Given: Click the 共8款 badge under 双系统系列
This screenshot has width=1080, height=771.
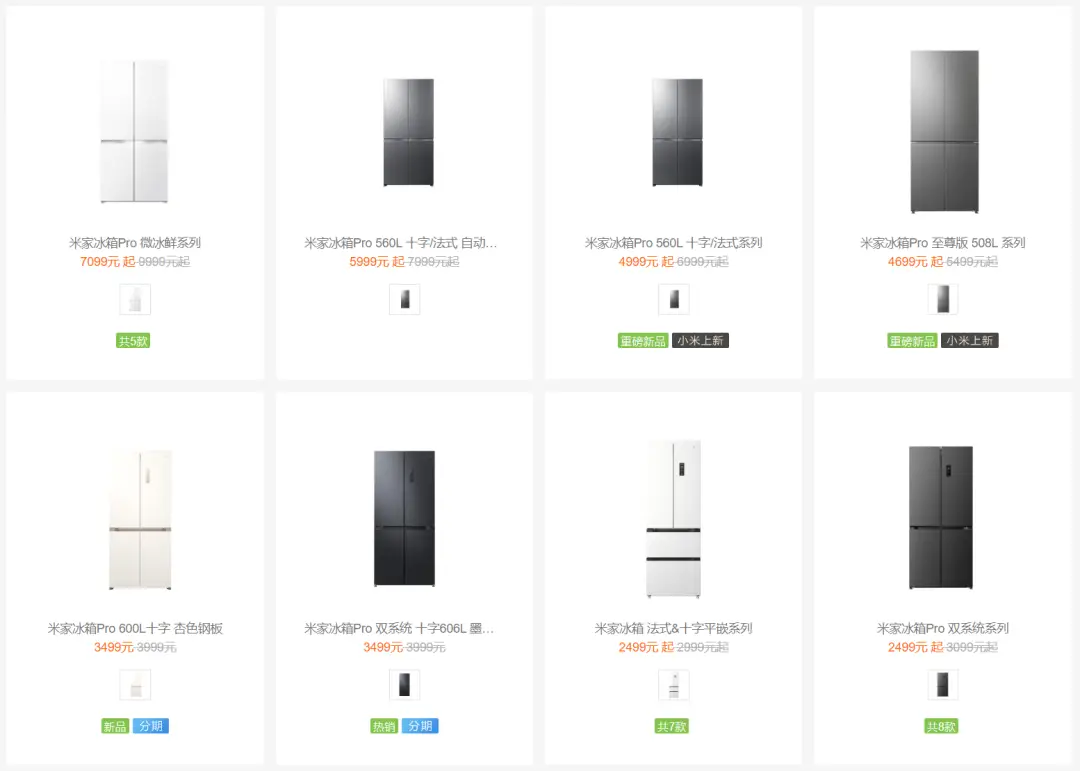Looking at the screenshot, I should point(941,726).
